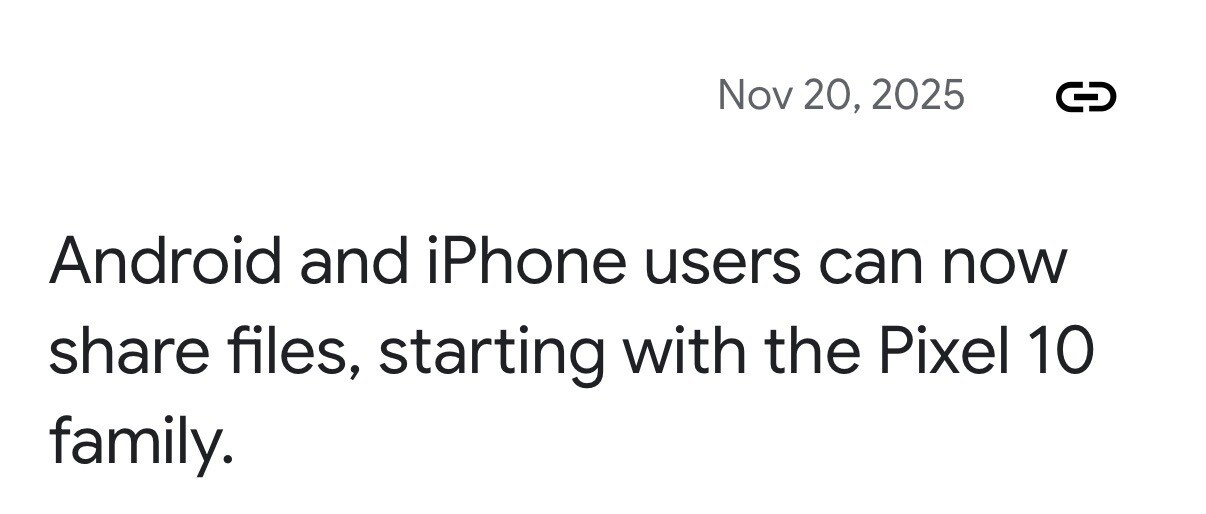Copy the article link via chain icon
1206x514 pixels.
tap(1086, 97)
